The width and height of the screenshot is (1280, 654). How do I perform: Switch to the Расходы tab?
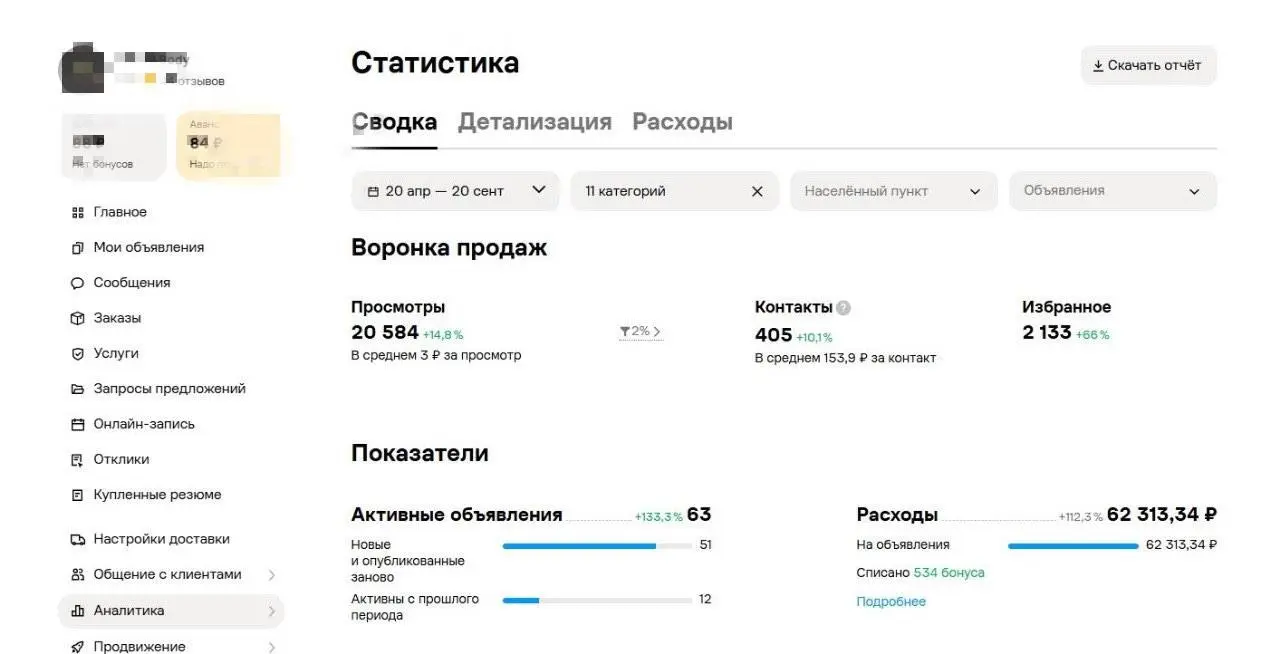coord(682,122)
